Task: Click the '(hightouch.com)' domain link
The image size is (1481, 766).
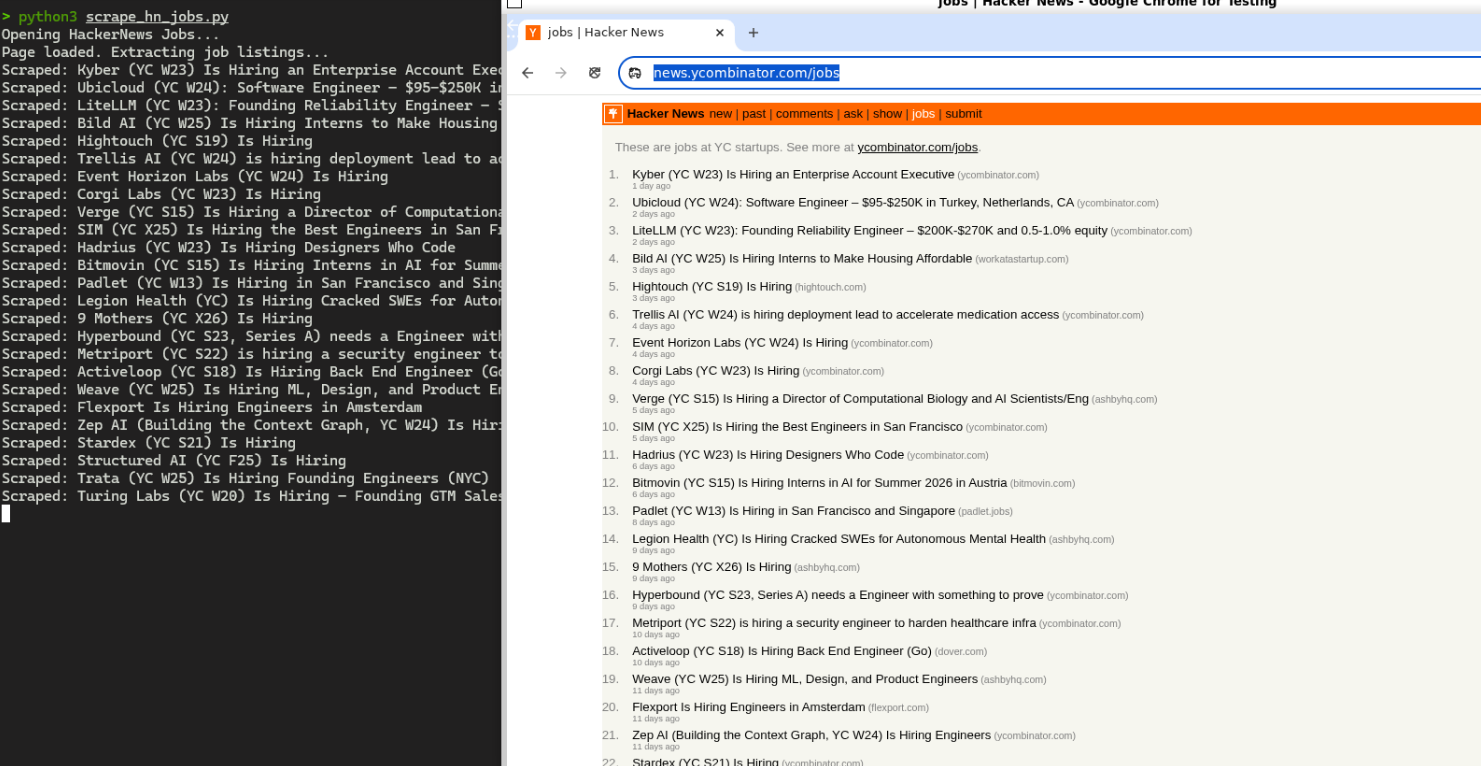Action: point(831,288)
